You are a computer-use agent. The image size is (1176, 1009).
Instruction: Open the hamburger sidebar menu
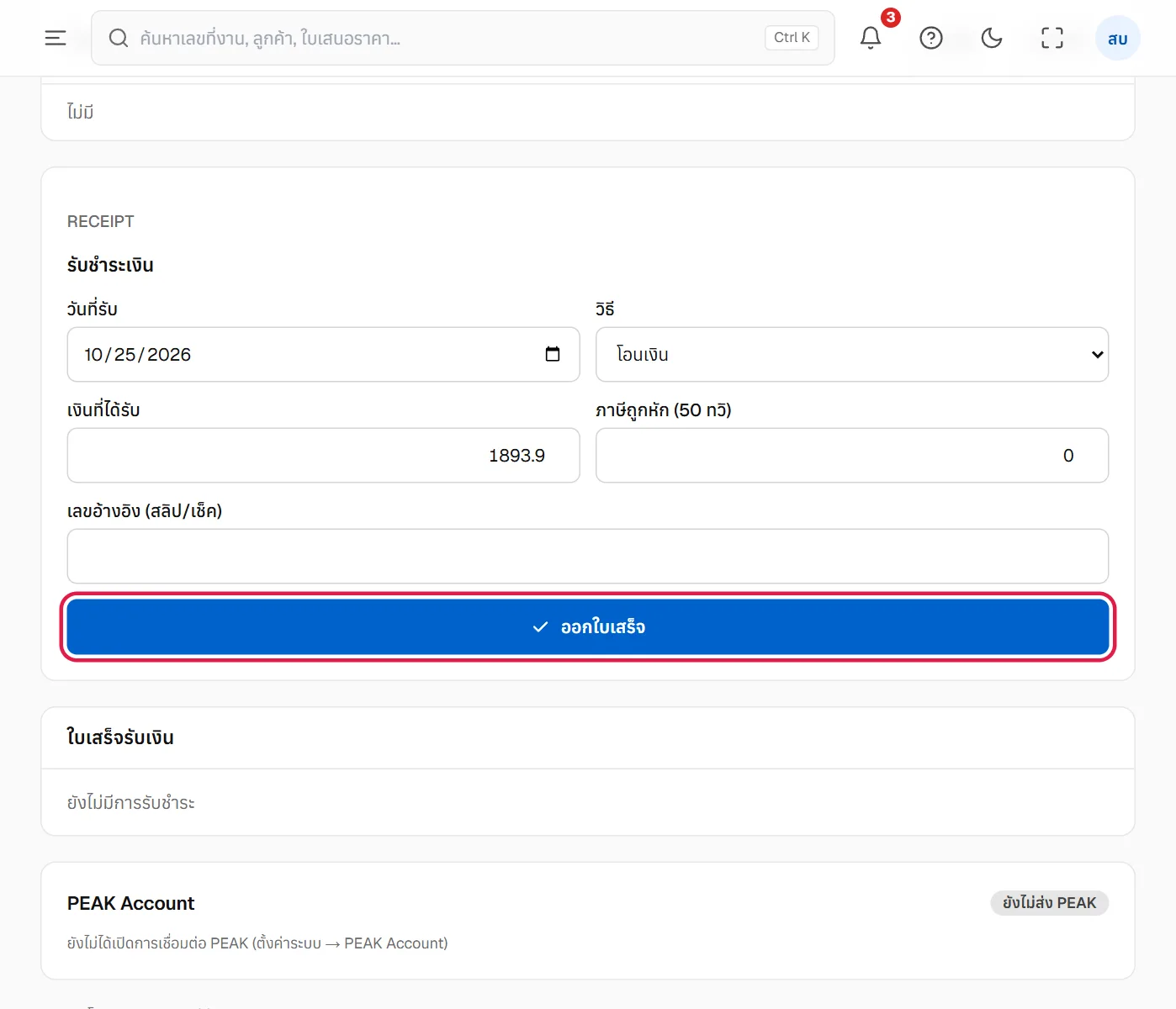56,38
